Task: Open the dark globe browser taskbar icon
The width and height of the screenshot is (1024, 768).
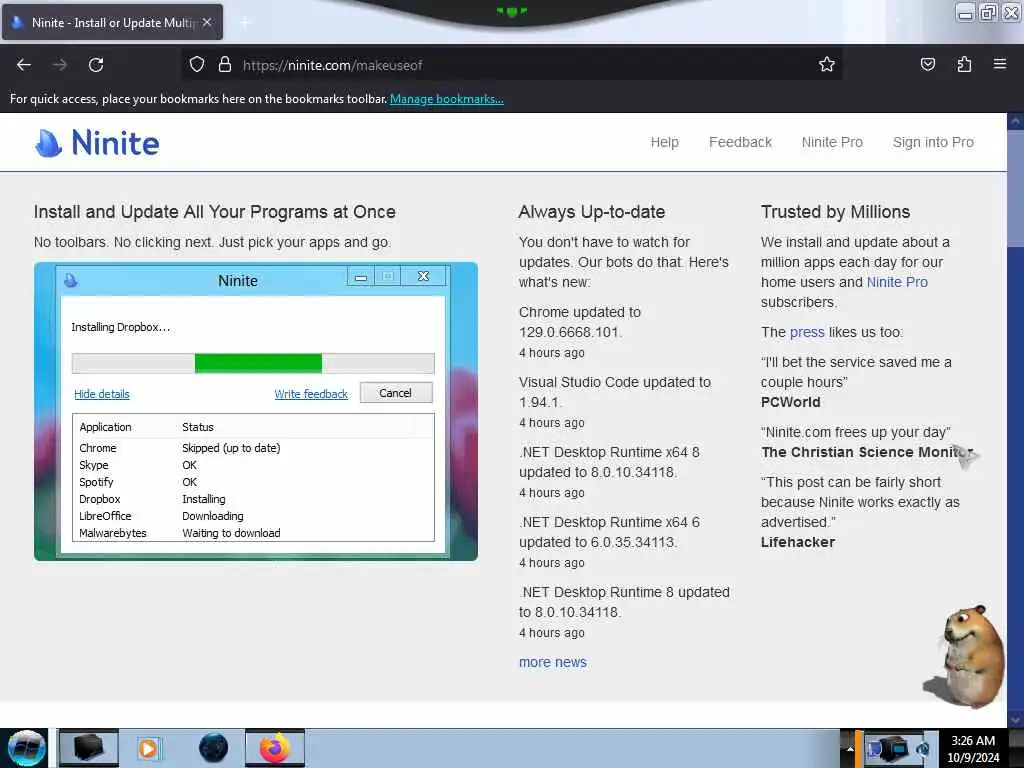Action: [214, 748]
